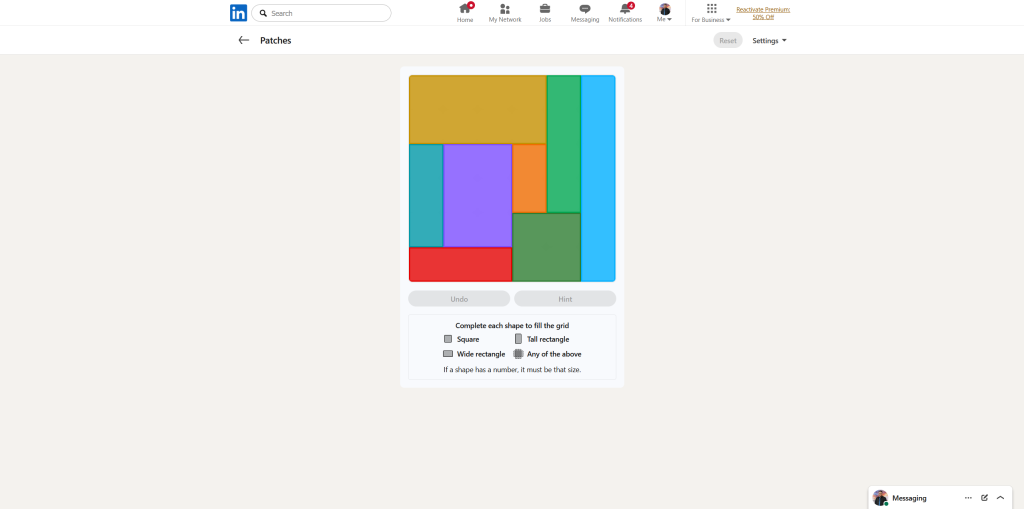Click the Patches page title

coord(276,41)
